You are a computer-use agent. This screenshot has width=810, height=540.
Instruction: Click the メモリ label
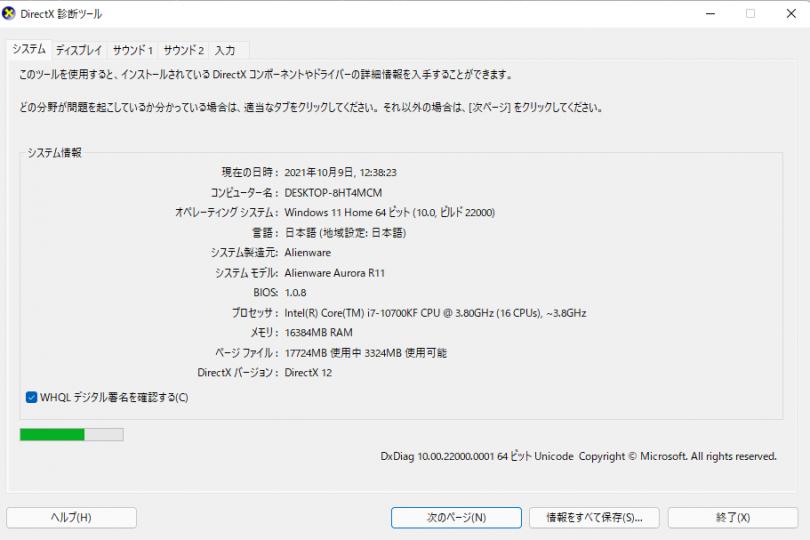pyautogui.click(x=264, y=333)
